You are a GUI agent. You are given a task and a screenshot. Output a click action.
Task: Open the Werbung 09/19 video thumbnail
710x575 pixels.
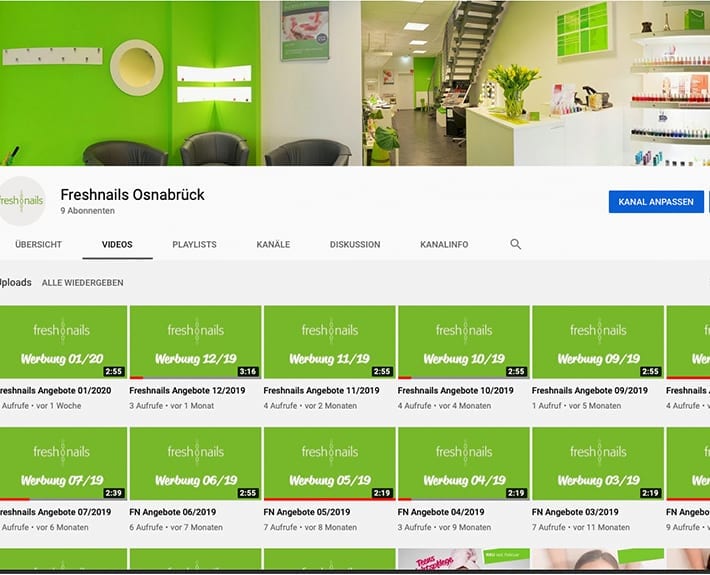(598, 342)
